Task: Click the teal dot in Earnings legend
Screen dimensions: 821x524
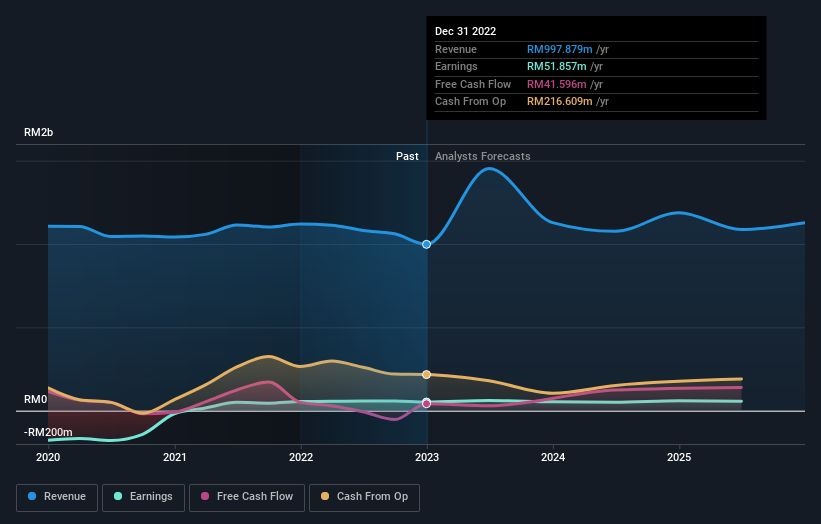Action: (x=118, y=496)
